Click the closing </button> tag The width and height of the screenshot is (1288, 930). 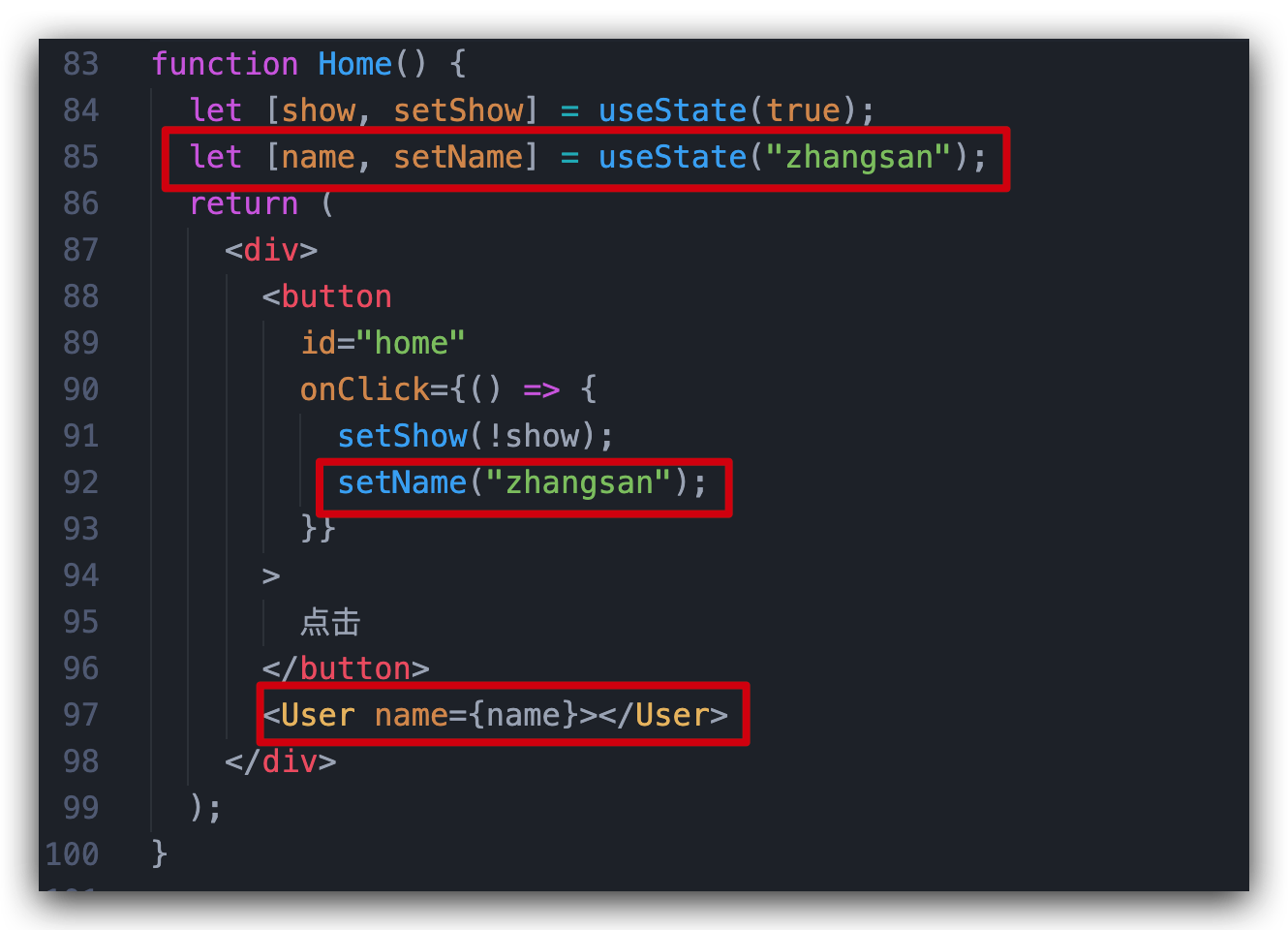pos(346,668)
